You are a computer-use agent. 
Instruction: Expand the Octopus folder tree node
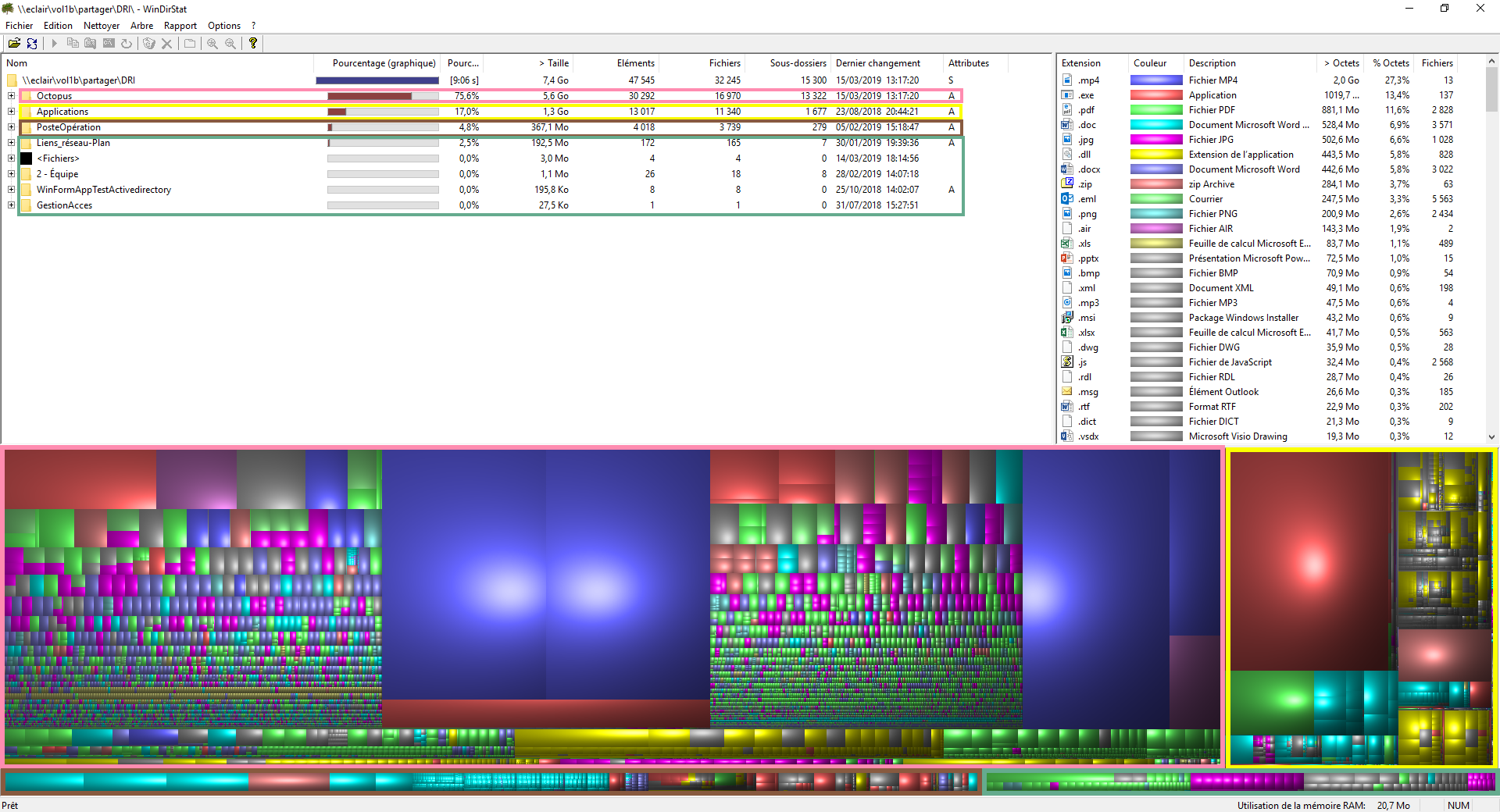point(11,96)
